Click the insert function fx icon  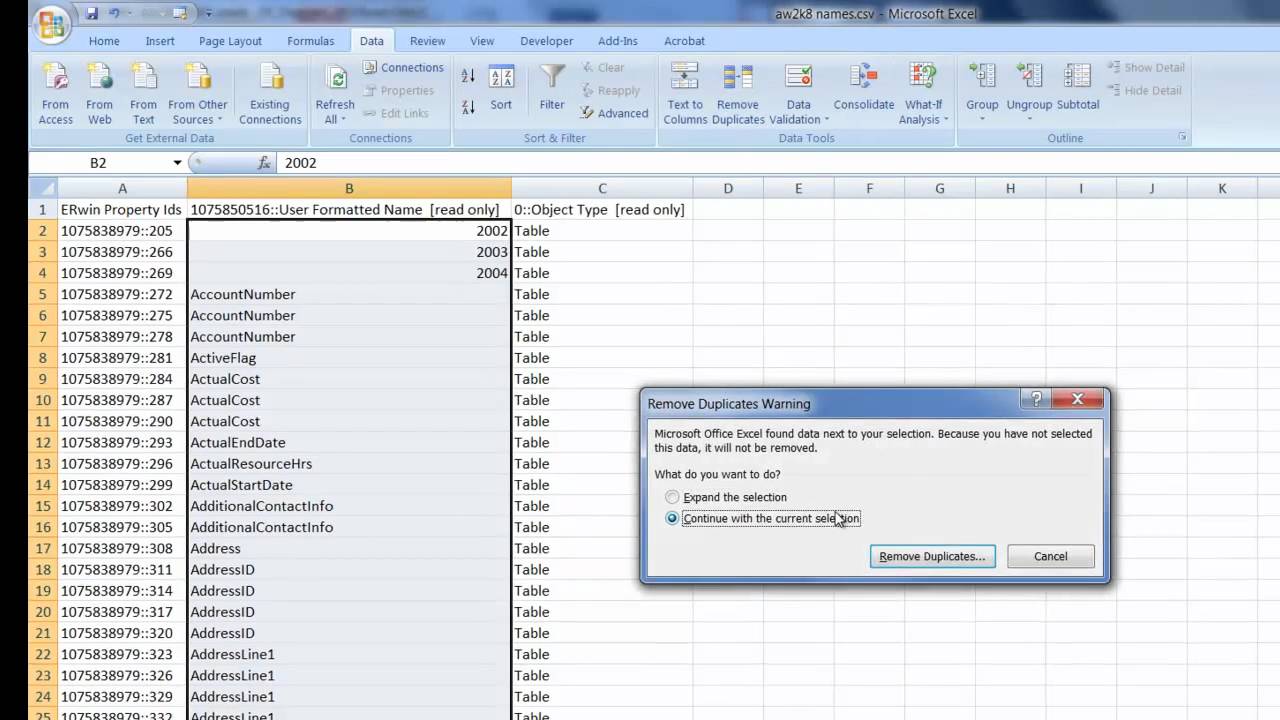264,162
